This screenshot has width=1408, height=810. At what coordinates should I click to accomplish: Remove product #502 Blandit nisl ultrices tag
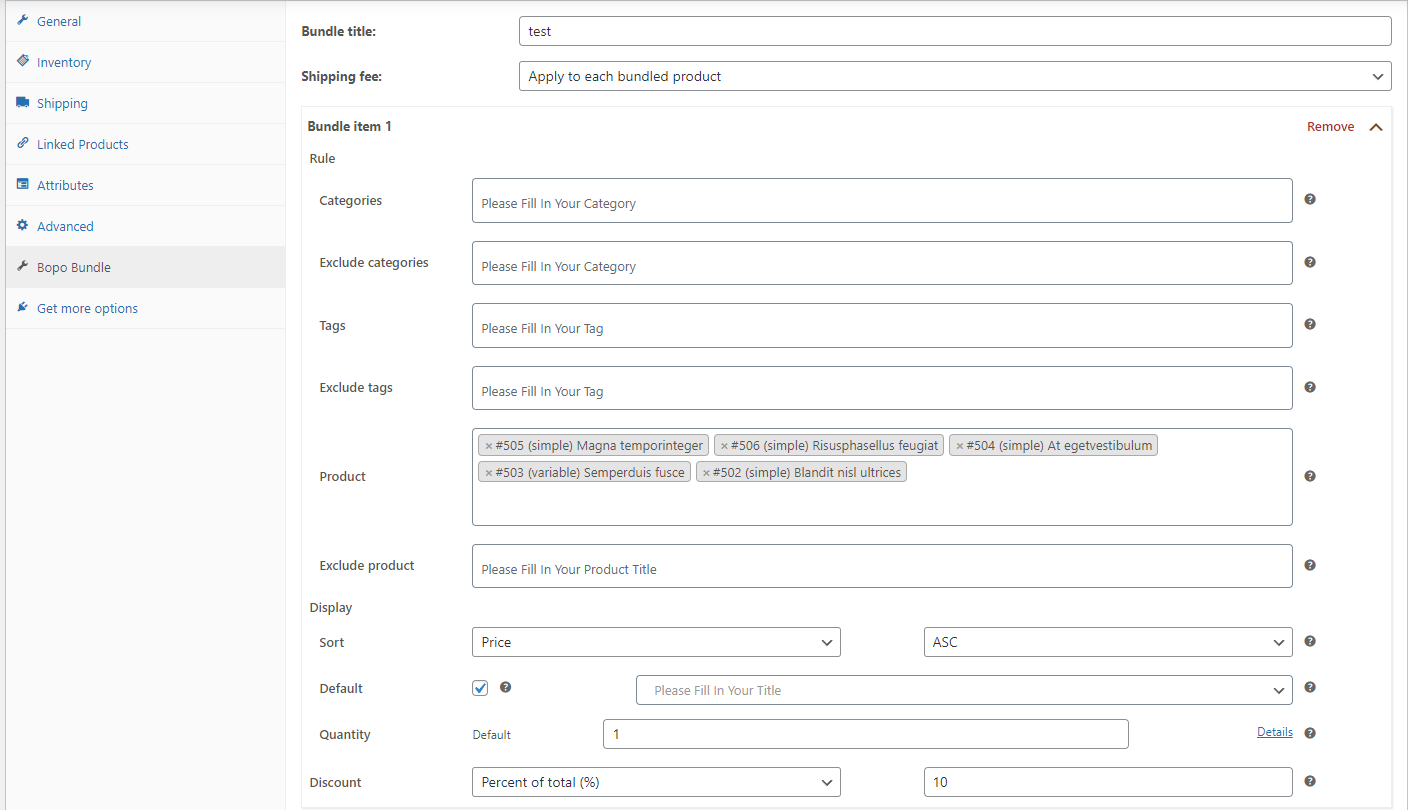[706, 473]
